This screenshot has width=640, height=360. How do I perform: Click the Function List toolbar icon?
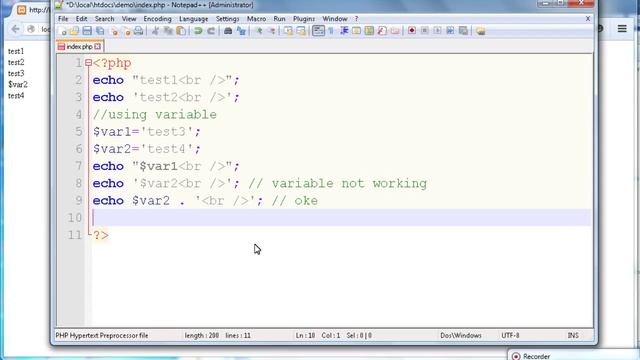(382, 31)
